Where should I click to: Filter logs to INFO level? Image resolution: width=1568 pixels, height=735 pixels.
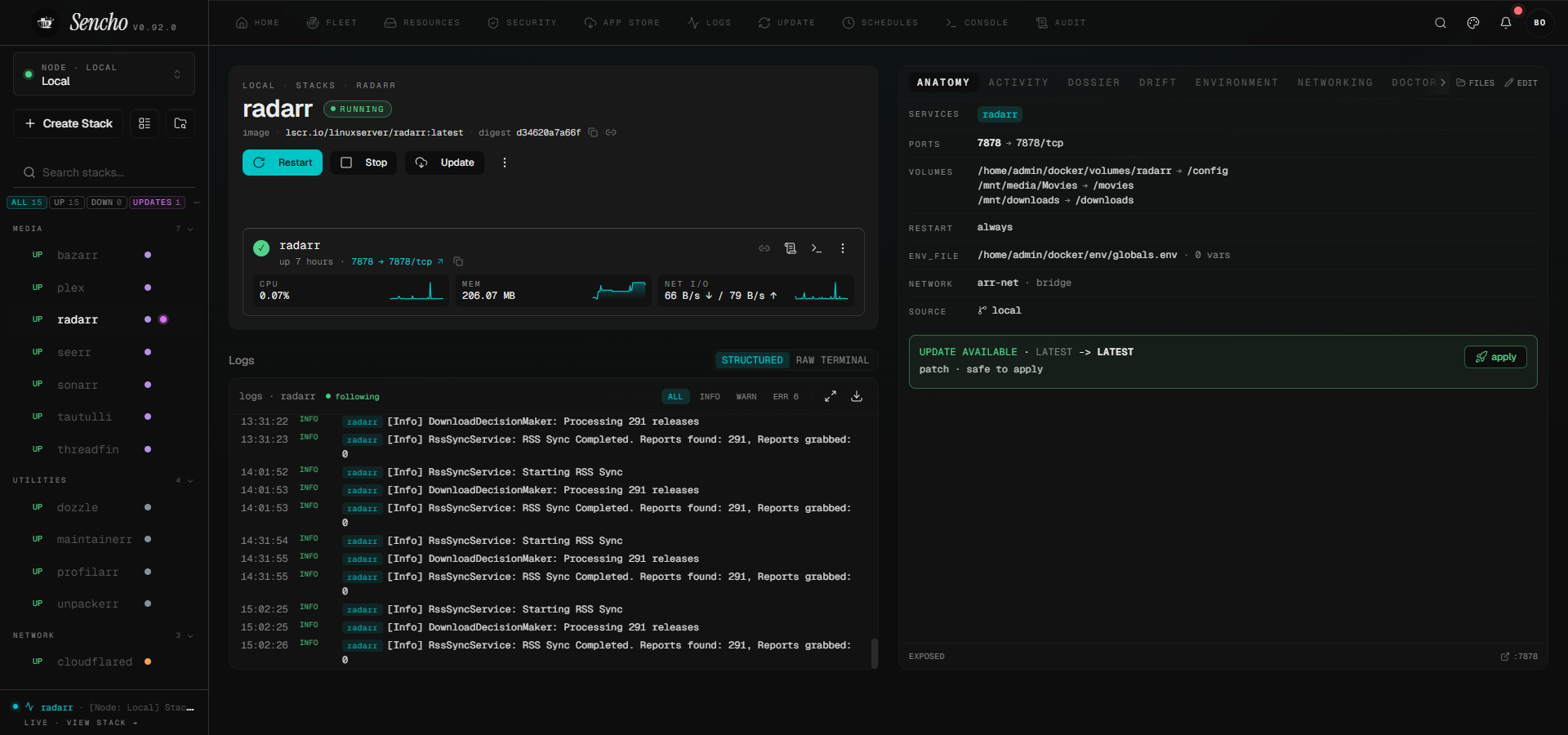(710, 397)
